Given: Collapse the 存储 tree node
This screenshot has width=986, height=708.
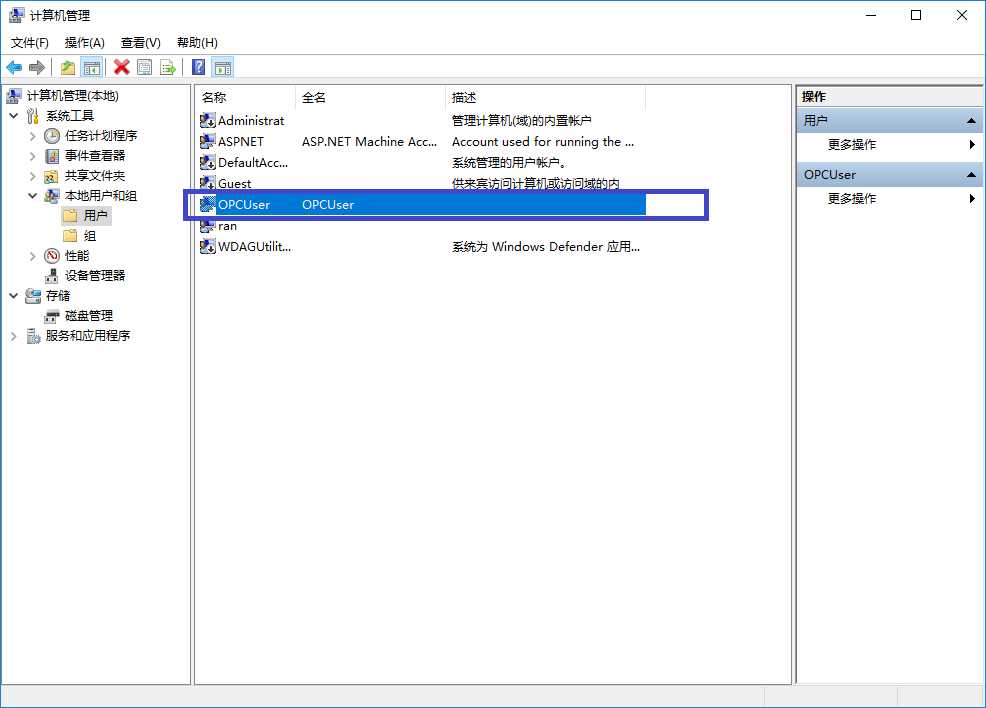Looking at the screenshot, I should click(13, 296).
